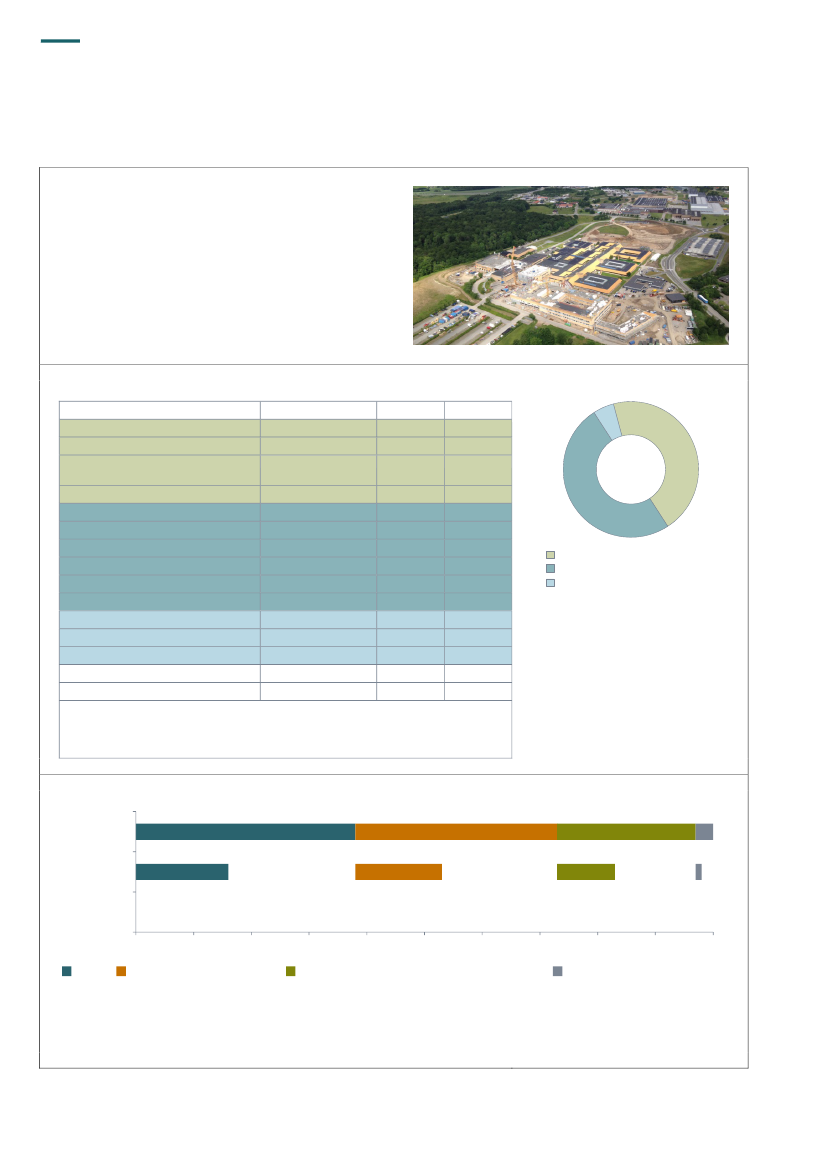Click olive green segment of top bar
Viewport: 827px width, 1169px height.
pyautogui.click(x=625, y=832)
